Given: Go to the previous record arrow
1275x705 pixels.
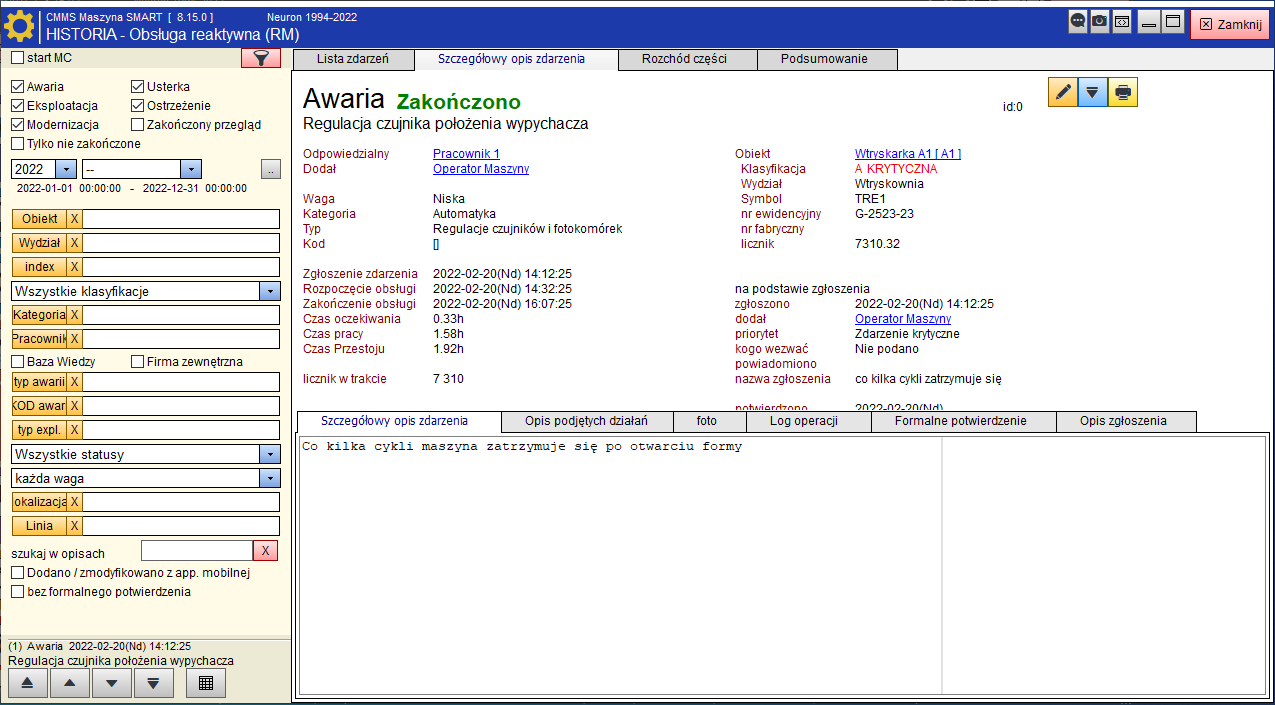Looking at the screenshot, I should pos(70,683).
